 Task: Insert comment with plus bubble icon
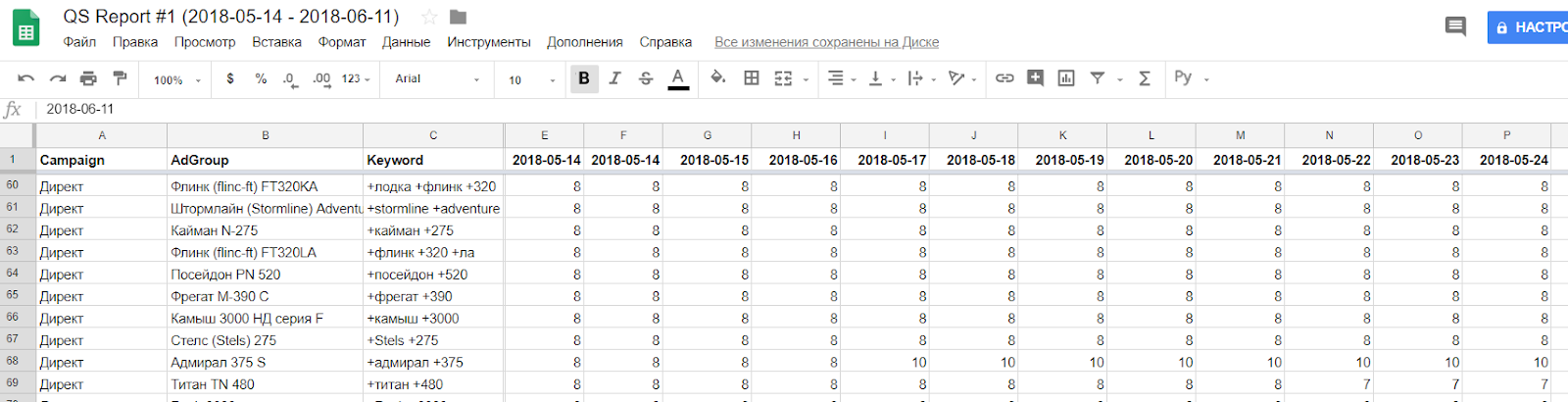[x=1035, y=77]
